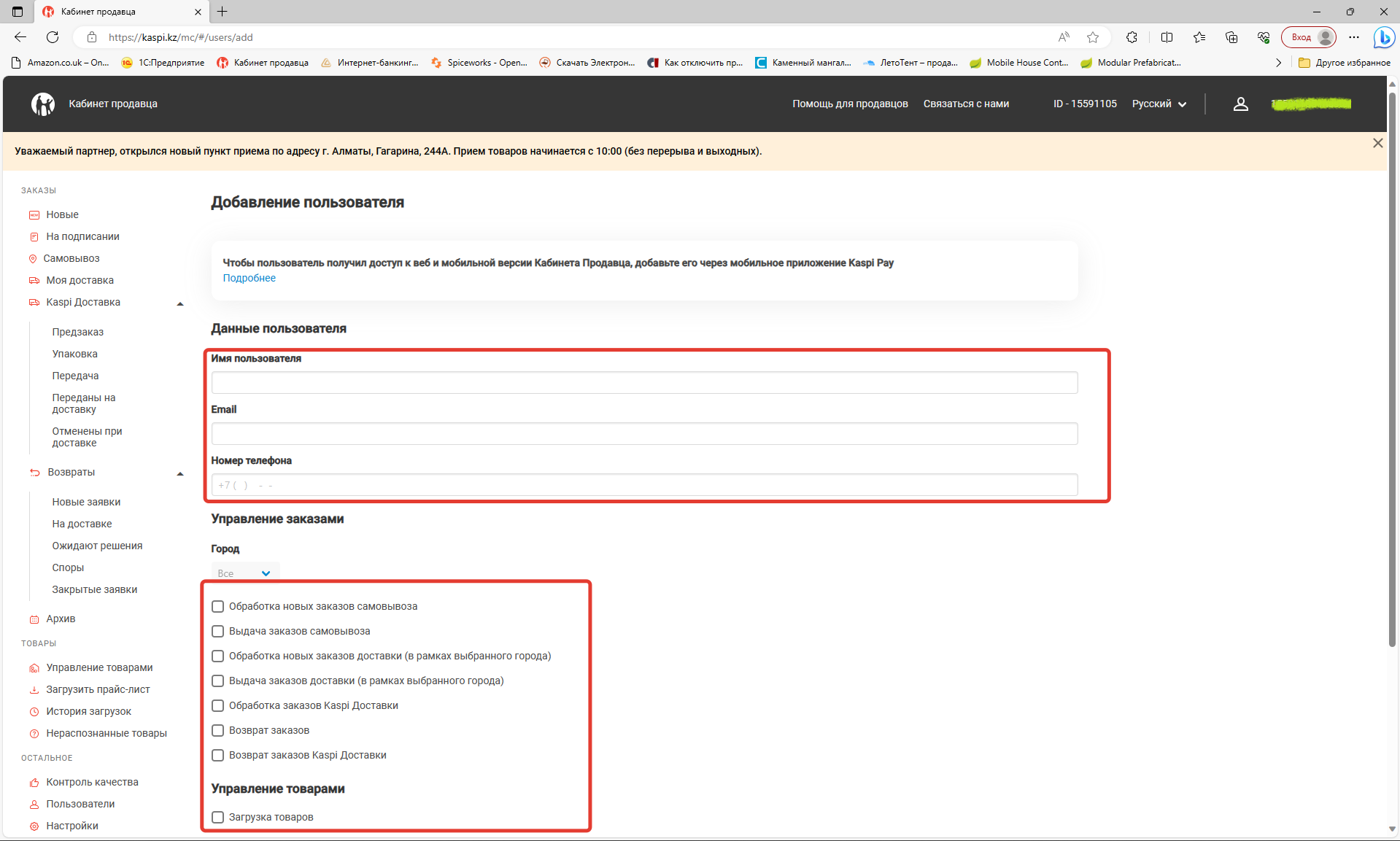Click into the Email input field
1400x841 pixels.
tap(643, 434)
